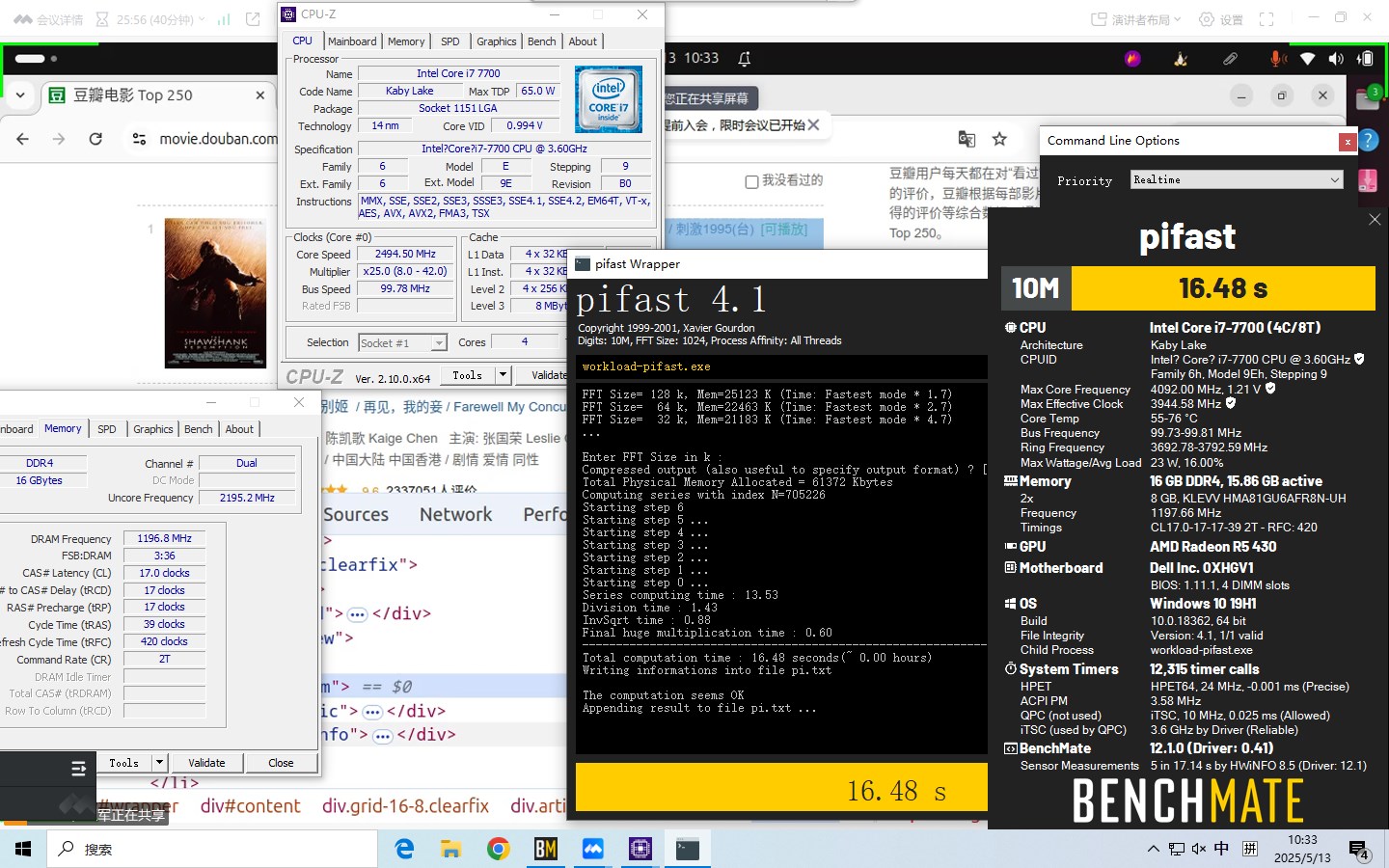Click the div#content breadcrumb in DevTools
This screenshot has width=1389, height=868.
(x=251, y=806)
